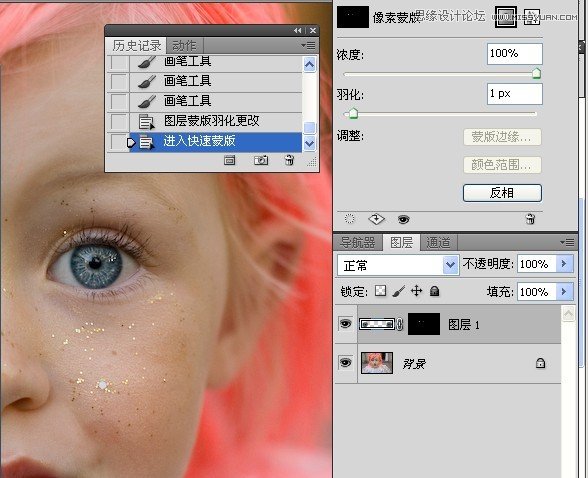Hide 图层 1 layer visibility
Screen dimensions: 588x478
click(345, 324)
